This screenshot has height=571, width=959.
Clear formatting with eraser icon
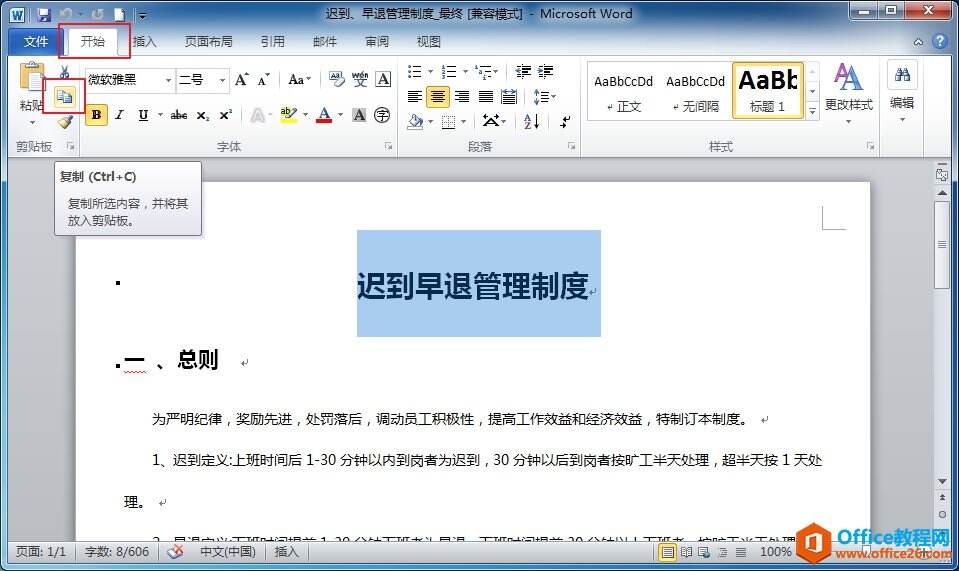pos(336,79)
